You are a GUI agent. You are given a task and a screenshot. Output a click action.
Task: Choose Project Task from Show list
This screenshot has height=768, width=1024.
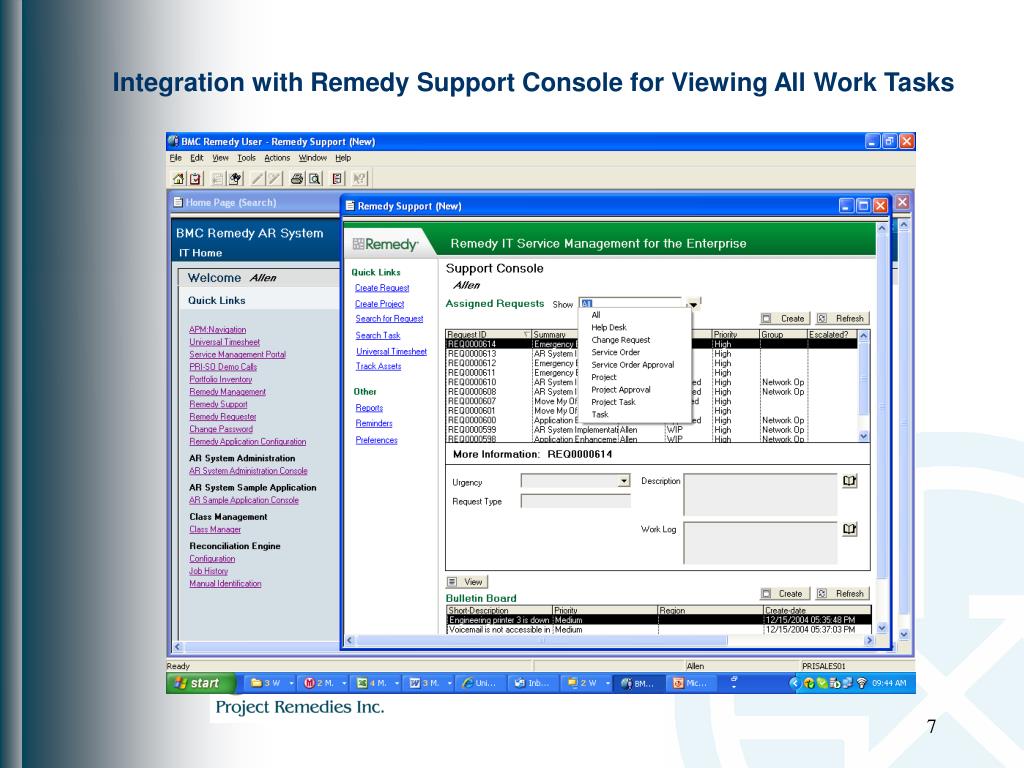[613, 402]
